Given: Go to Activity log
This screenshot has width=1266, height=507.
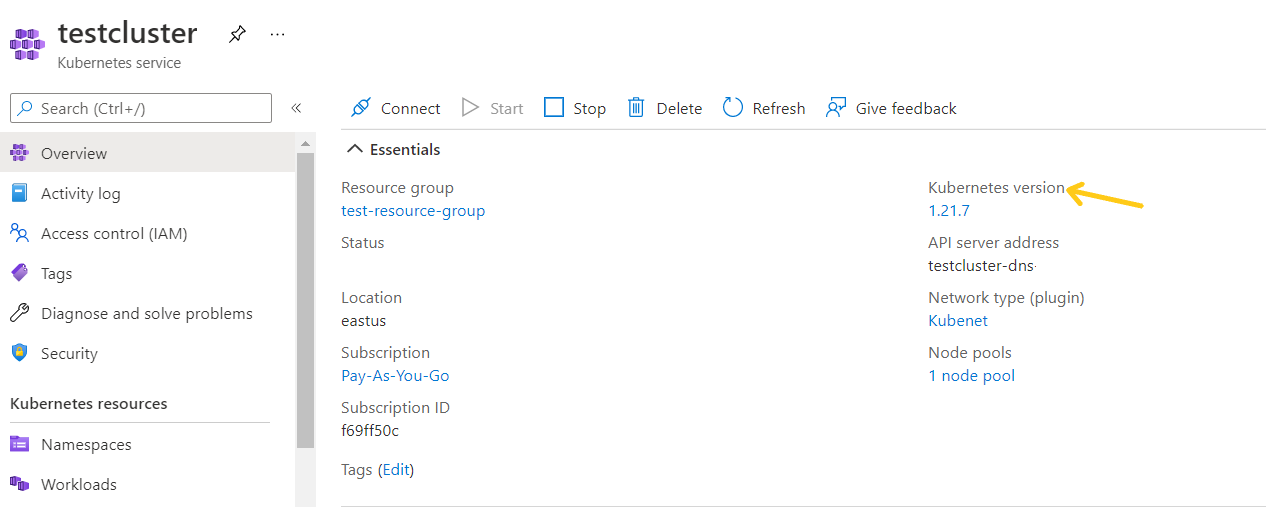Looking at the screenshot, I should coord(80,193).
